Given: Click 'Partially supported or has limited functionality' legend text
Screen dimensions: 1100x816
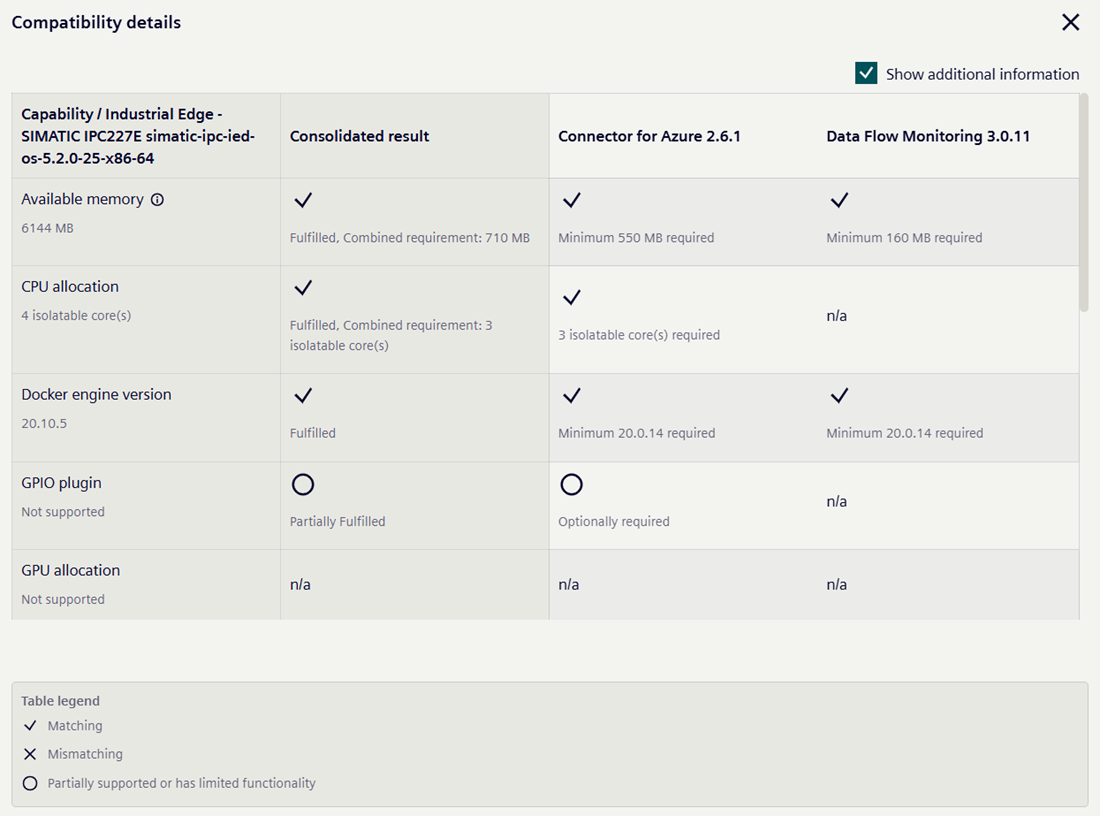Looking at the screenshot, I should tap(182, 783).
